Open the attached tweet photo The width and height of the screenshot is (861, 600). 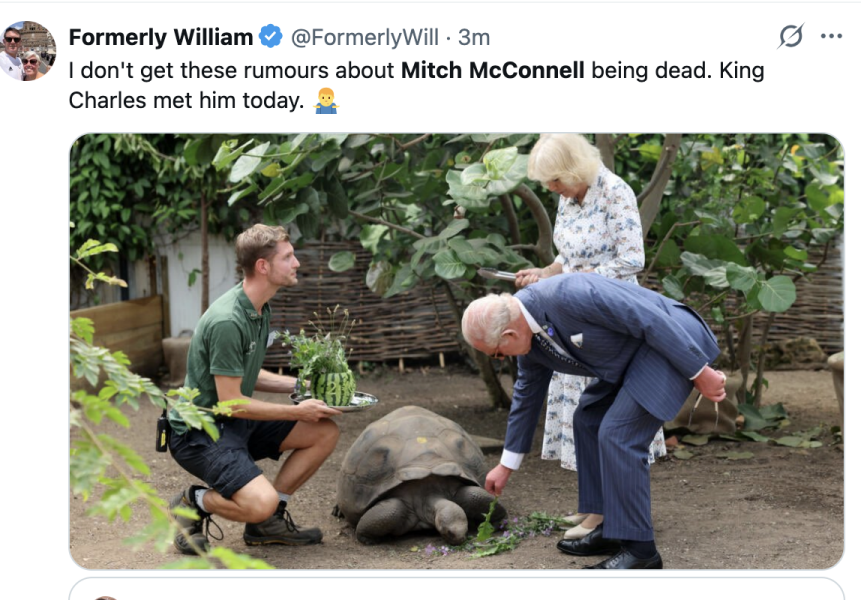[x=456, y=351]
